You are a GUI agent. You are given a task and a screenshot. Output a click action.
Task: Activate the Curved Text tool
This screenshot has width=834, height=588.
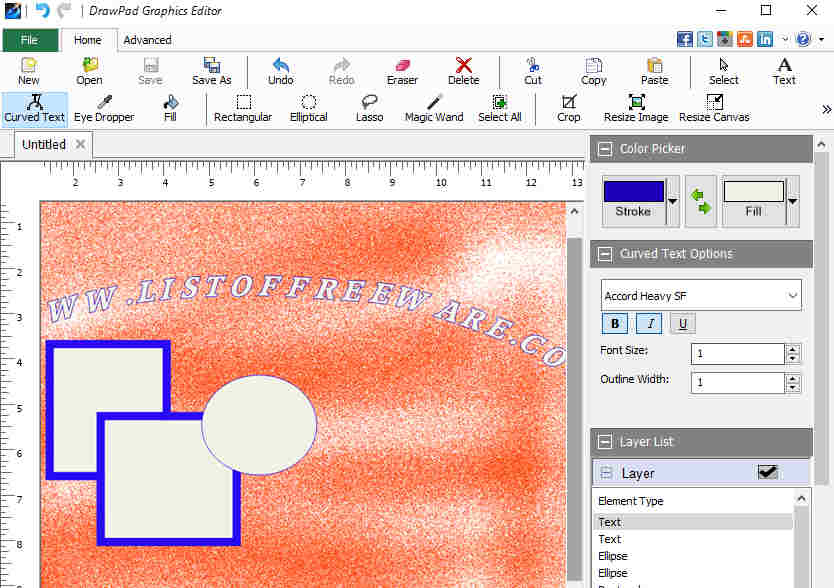click(x=35, y=109)
